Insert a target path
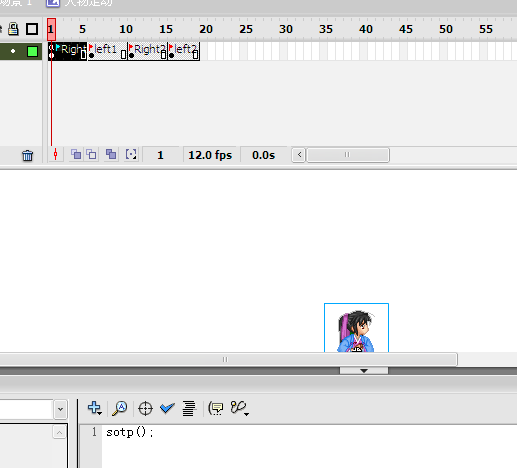This screenshot has height=468, width=517. pyautogui.click(x=145, y=408)
